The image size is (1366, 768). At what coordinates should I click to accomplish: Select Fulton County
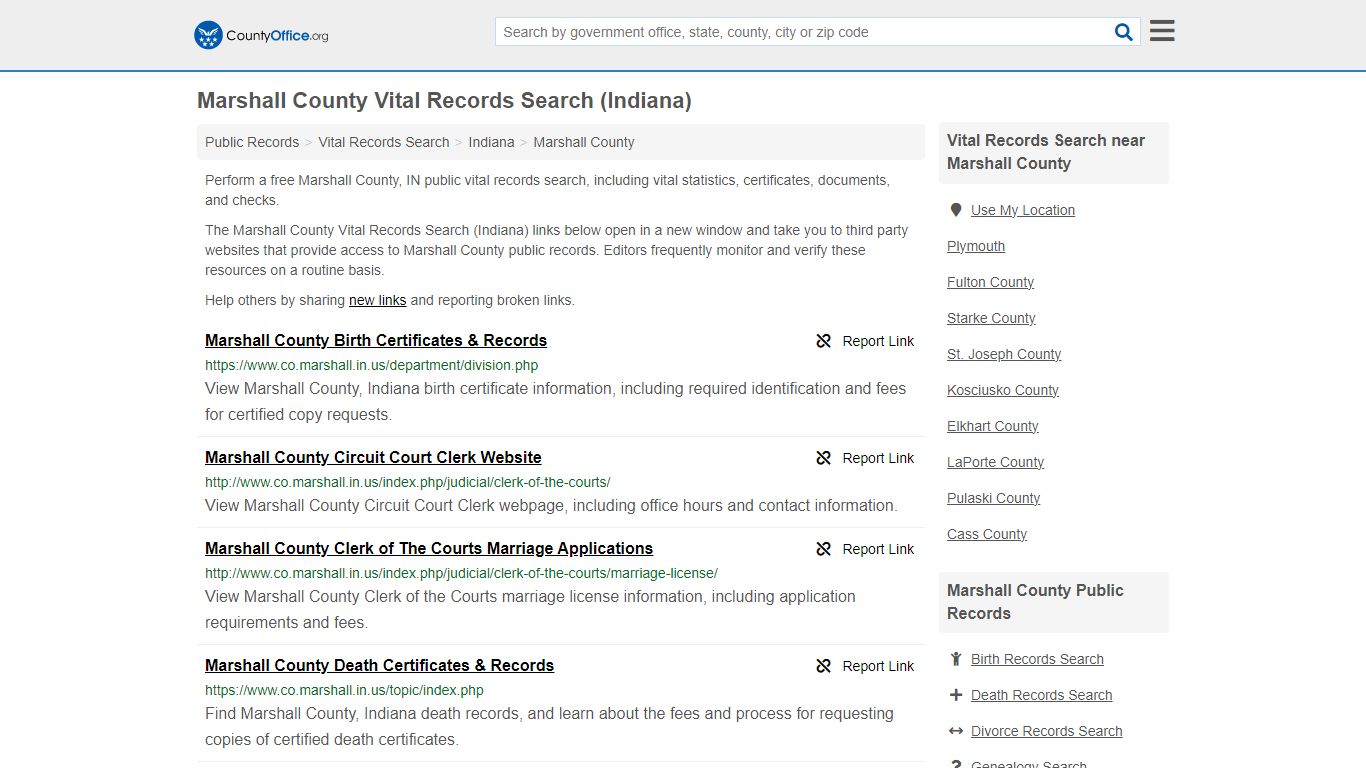pyautogui.click(x=990, y=282)
